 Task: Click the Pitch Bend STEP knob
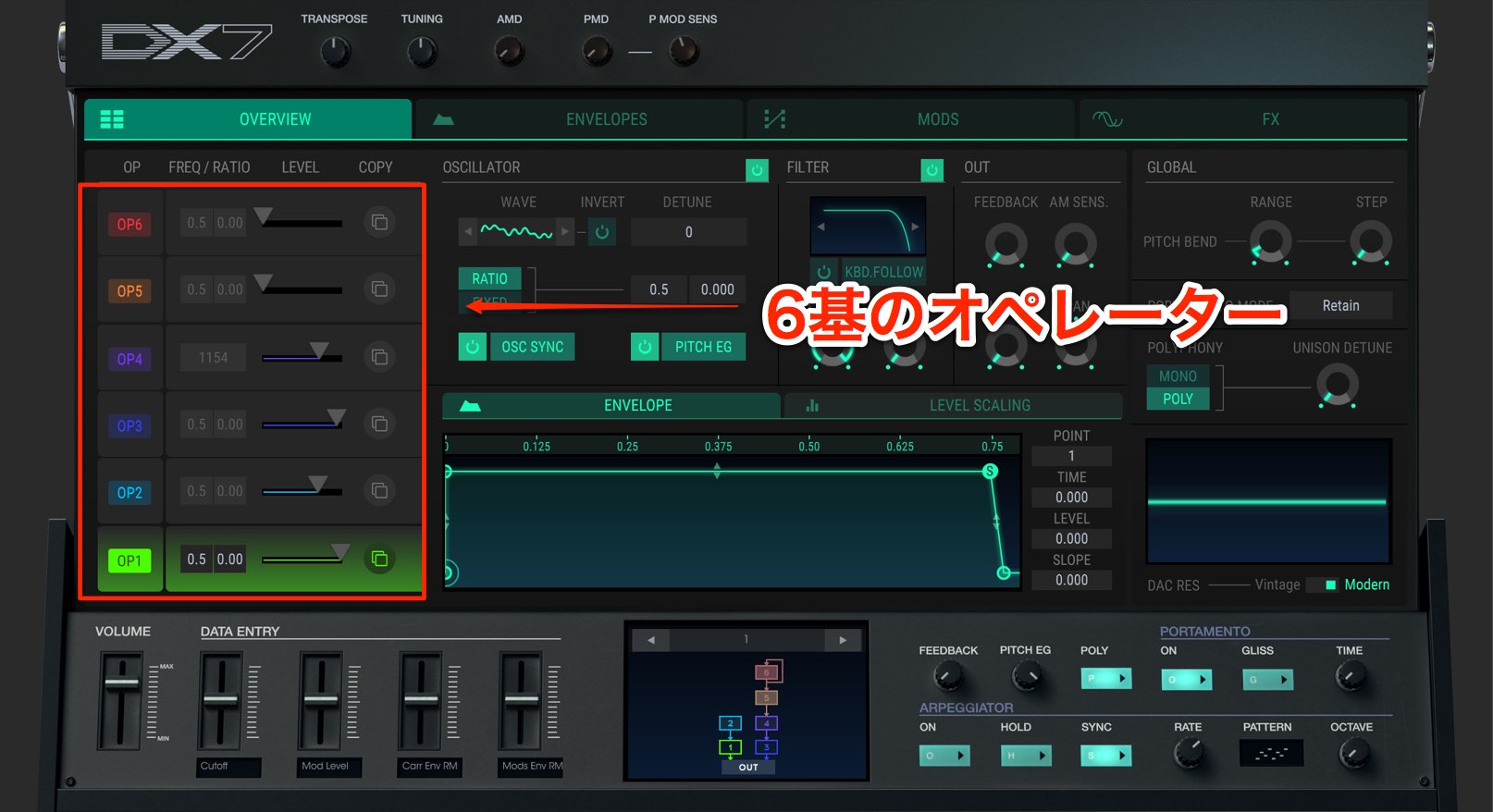point(1371,241)
